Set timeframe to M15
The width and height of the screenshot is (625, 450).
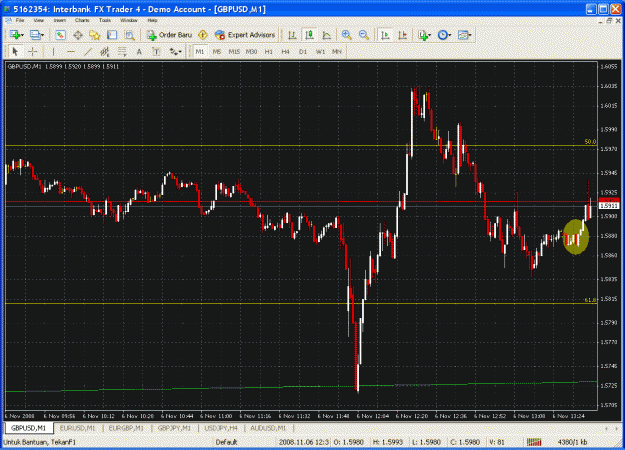pyautogui.click(x=234, y=51)
